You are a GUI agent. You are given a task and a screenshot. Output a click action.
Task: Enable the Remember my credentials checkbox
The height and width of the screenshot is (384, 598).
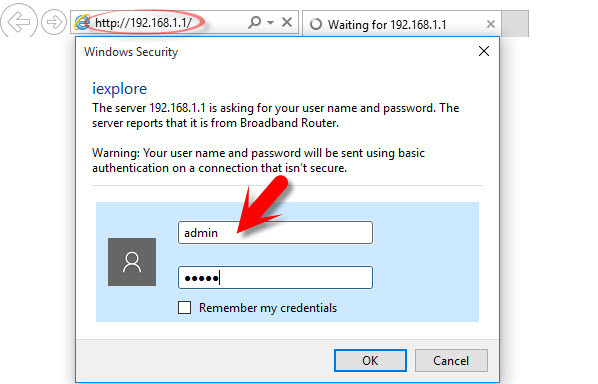(x=185, y=307)
